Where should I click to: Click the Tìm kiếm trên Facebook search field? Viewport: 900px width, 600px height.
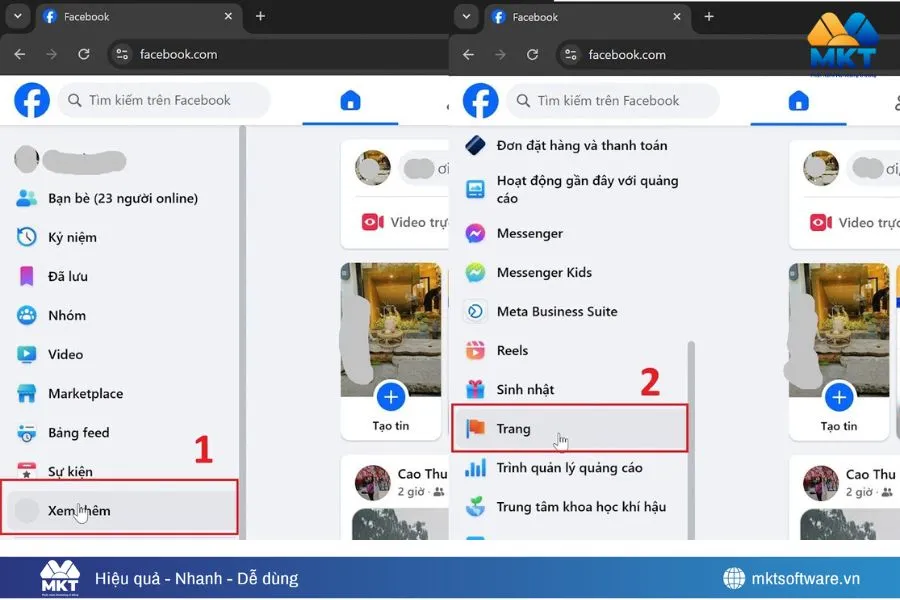165,100
